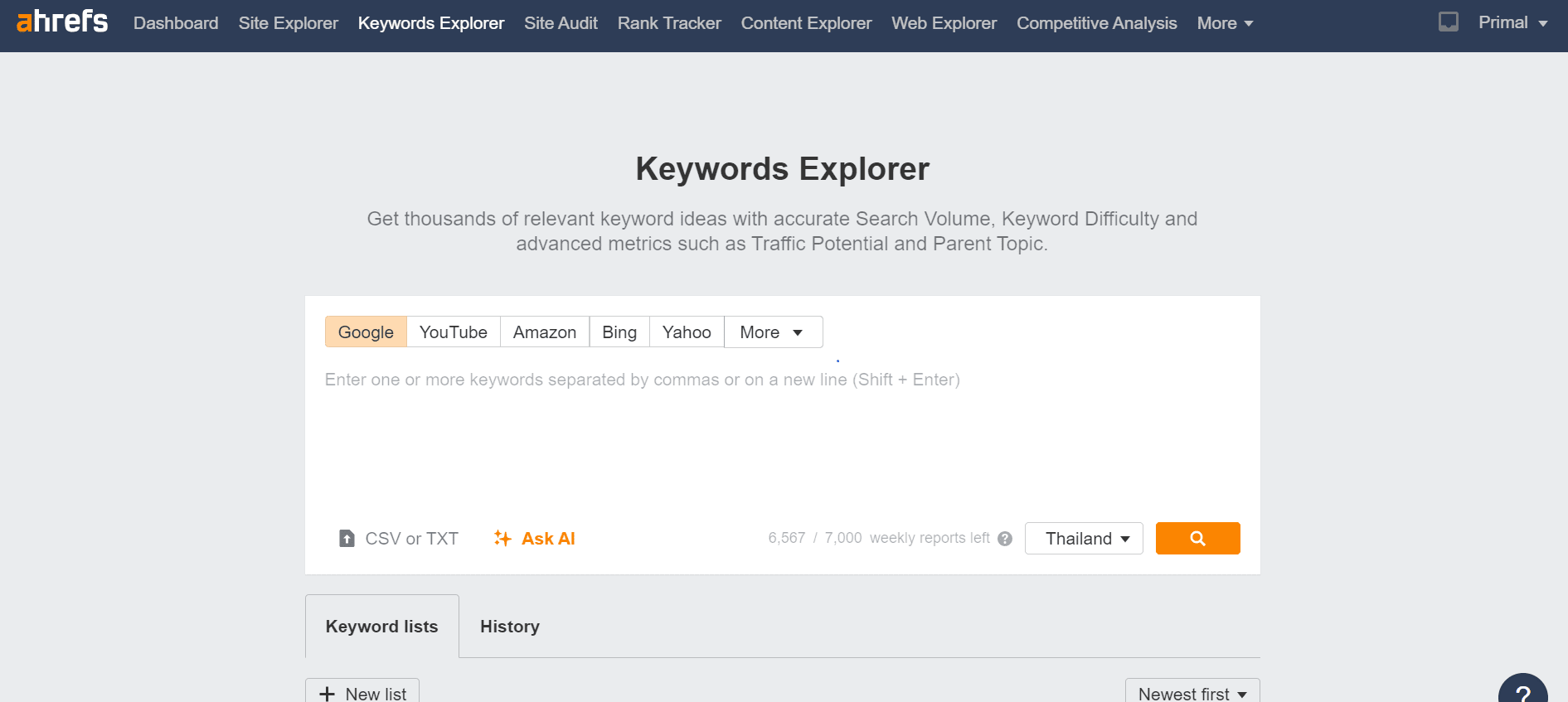Click the weekly reports help icon
The width and height of the screenshot is (1568, 702).
[1005, 539]
